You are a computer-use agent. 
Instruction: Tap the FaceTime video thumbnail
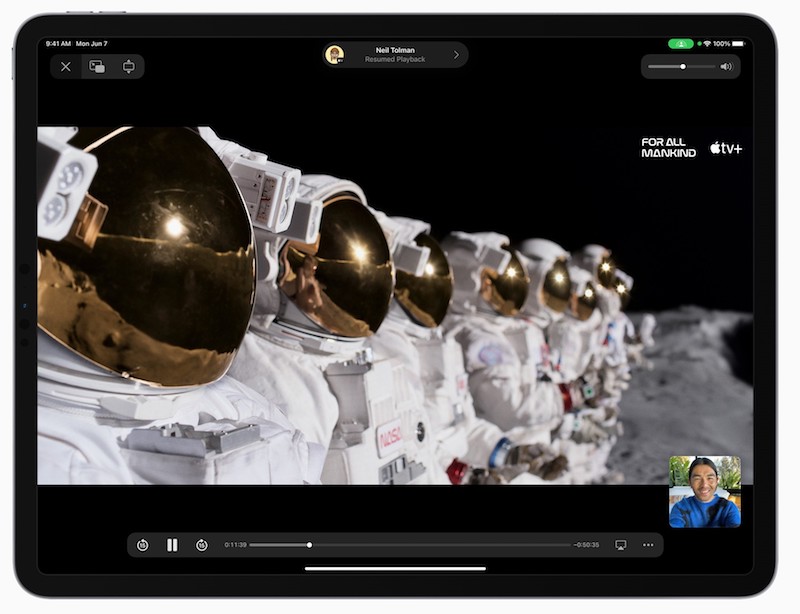click(x=705, y=492)
